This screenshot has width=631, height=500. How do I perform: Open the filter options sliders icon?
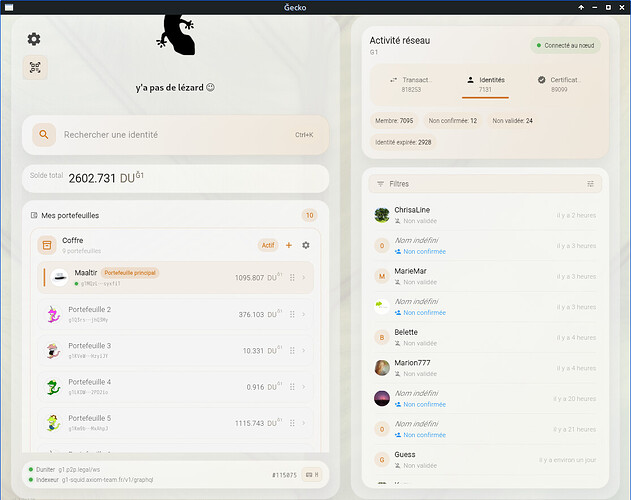click(x=590, y=184)
